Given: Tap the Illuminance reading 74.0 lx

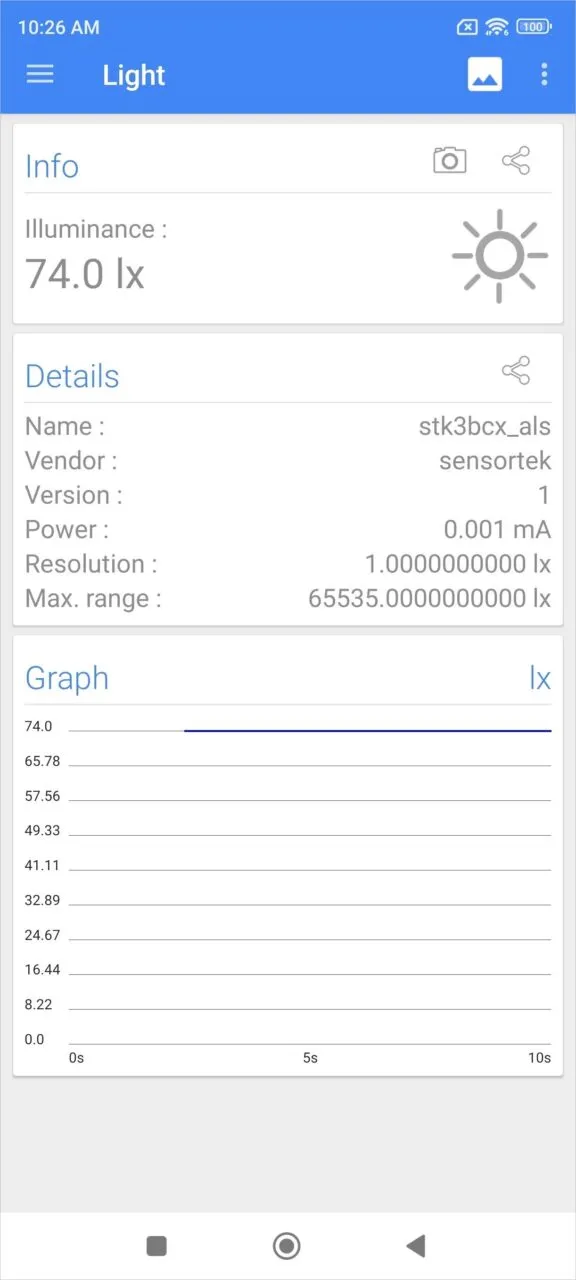Looking at the screenshot, I should [84, 273].
